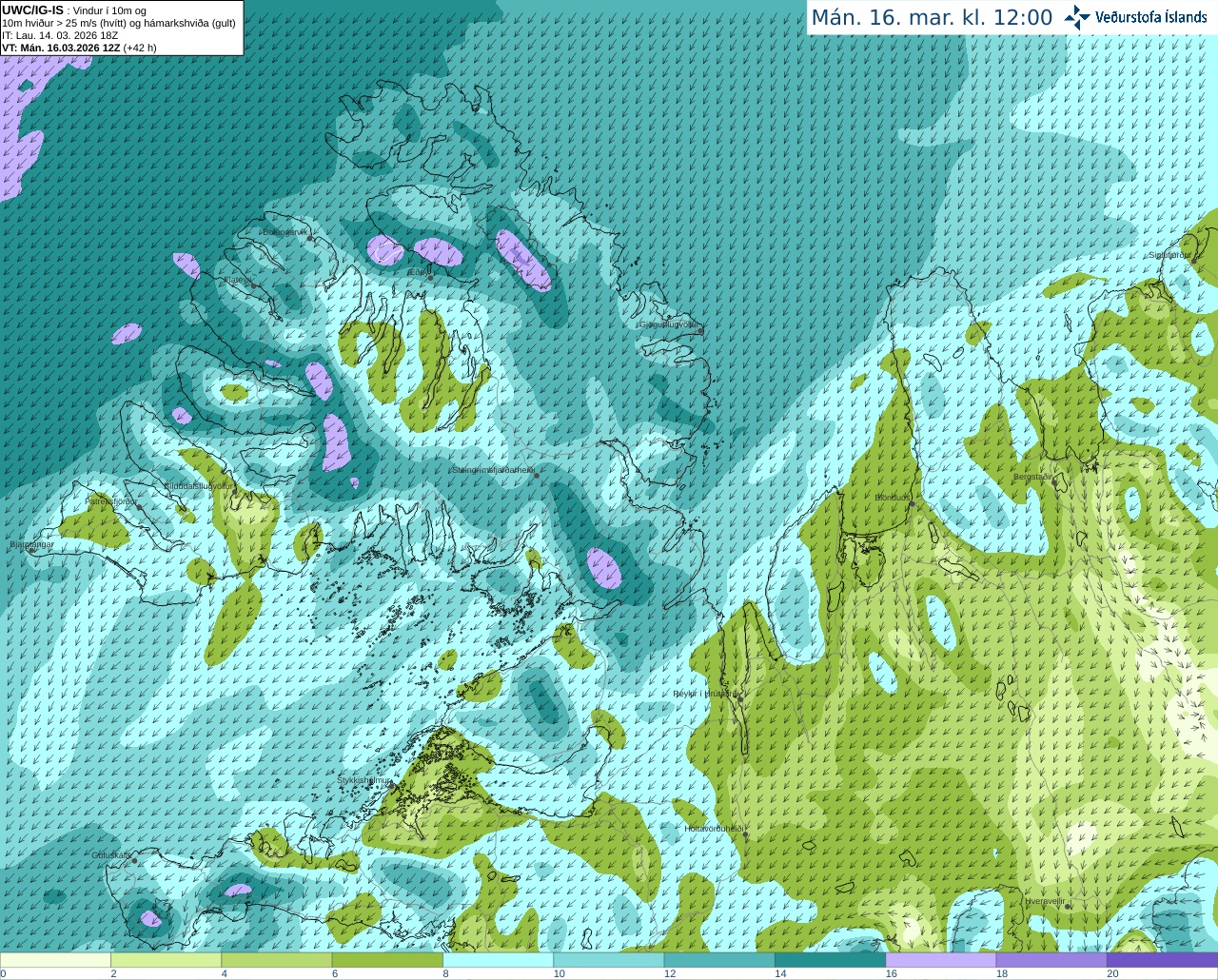Click the legend scale value 14
The image size is (1218, 980).
pos(780,973)
